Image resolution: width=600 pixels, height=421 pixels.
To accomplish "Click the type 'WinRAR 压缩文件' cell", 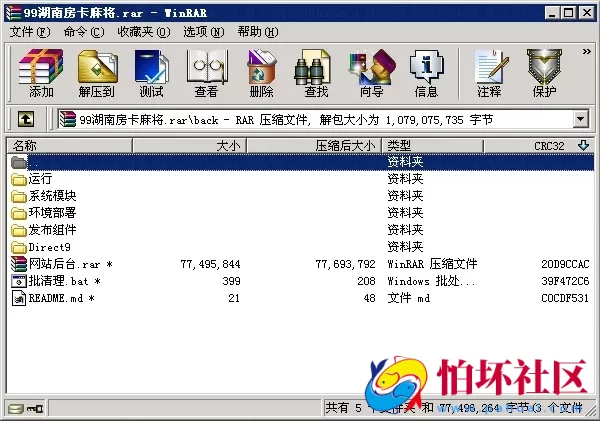I will click(x=432, y=264).
